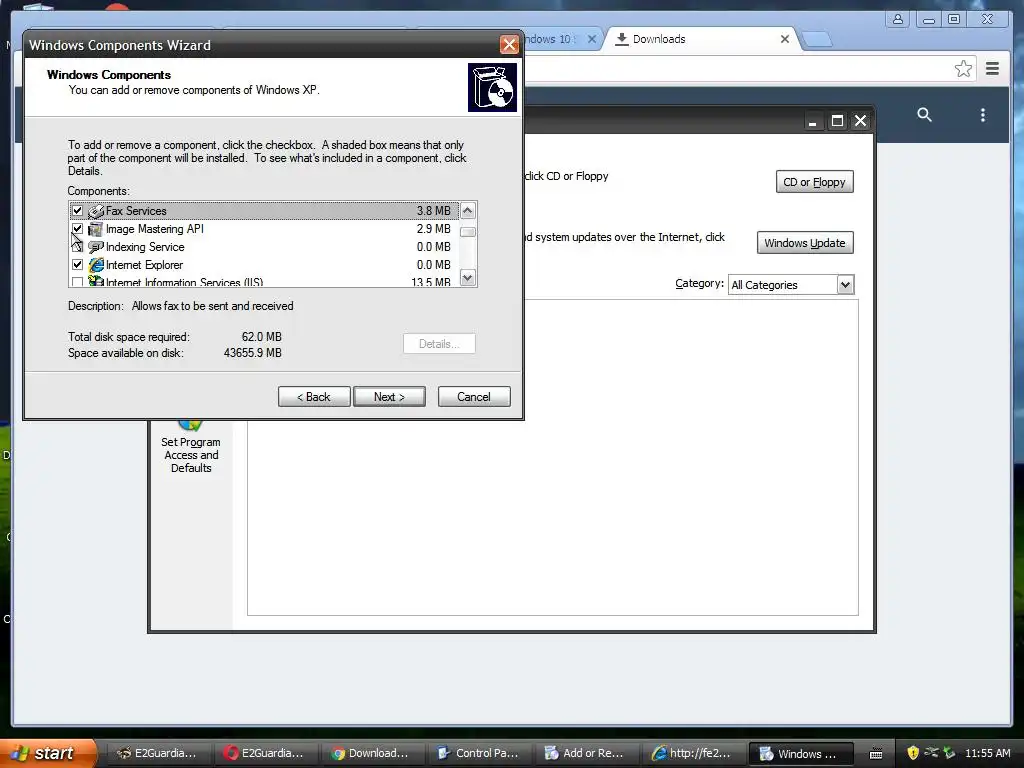Image resolution: width=1024 pixels, height=768 pixels.
Task: Click the Windows Components Wizard taskbar item
Action: [801, 753]
